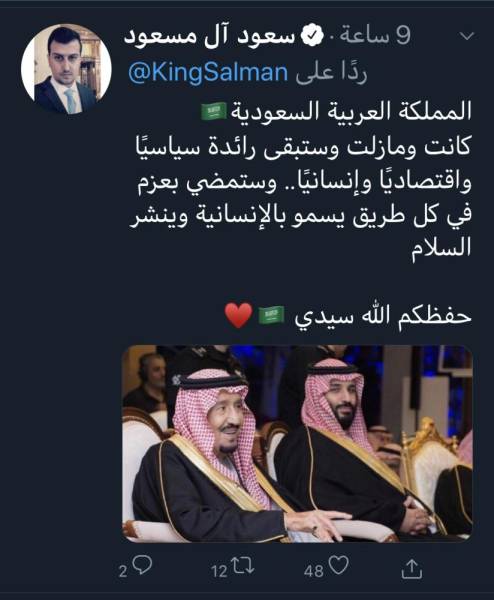This screenshot has height=600, width=494.
Task: Click the ردًا على reply label
Action: click(331, 73)
